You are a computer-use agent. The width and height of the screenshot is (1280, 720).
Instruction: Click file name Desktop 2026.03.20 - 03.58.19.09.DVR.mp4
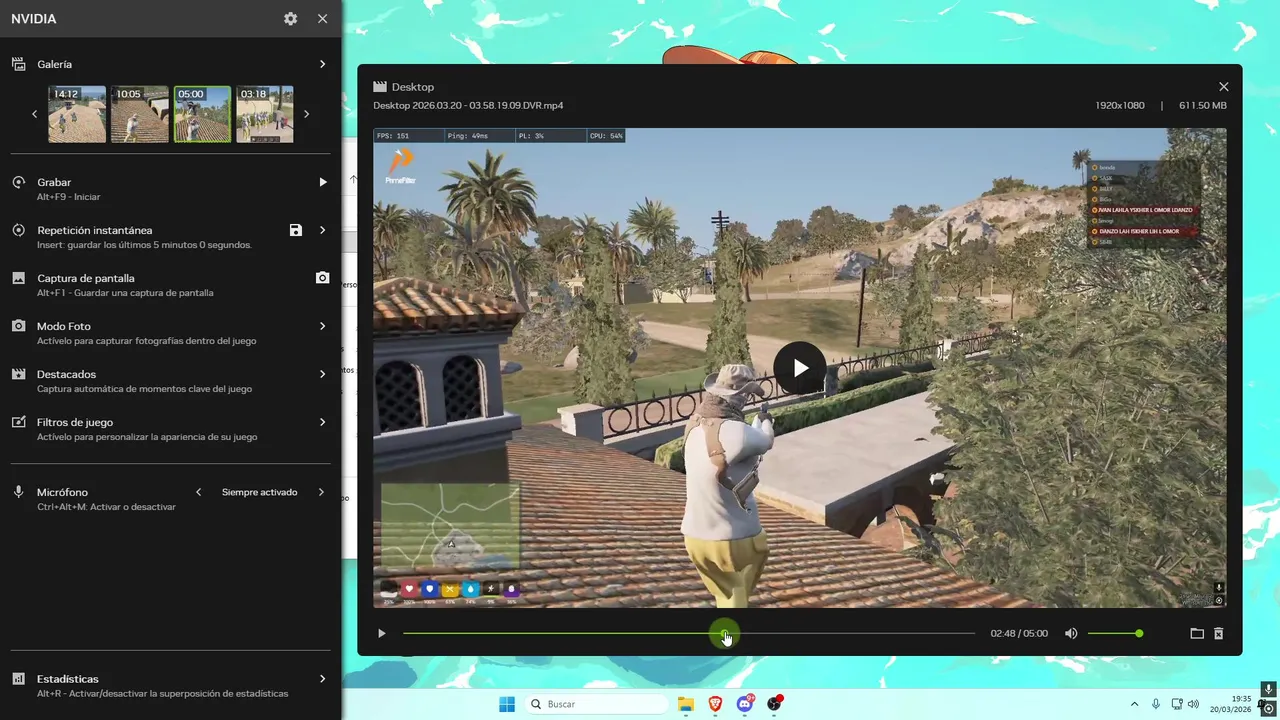pos(468,105)
